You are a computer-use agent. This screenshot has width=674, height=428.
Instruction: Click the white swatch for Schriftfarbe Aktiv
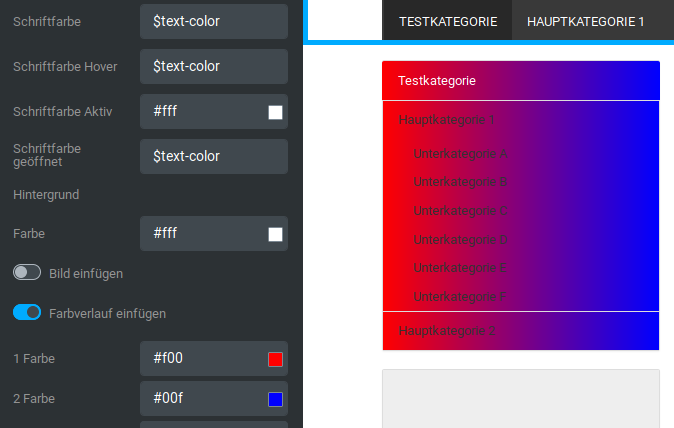coord(276,112)
